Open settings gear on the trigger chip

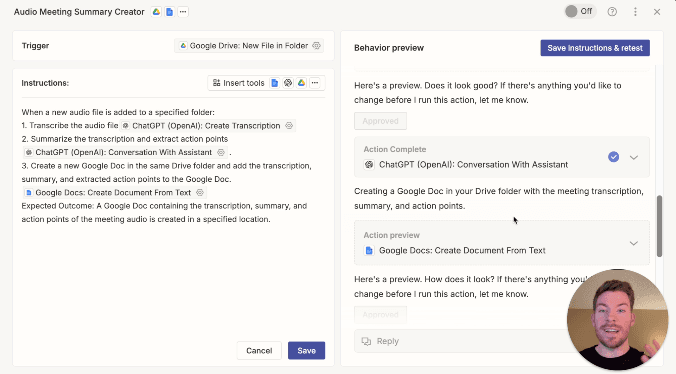tap(316, 46)
